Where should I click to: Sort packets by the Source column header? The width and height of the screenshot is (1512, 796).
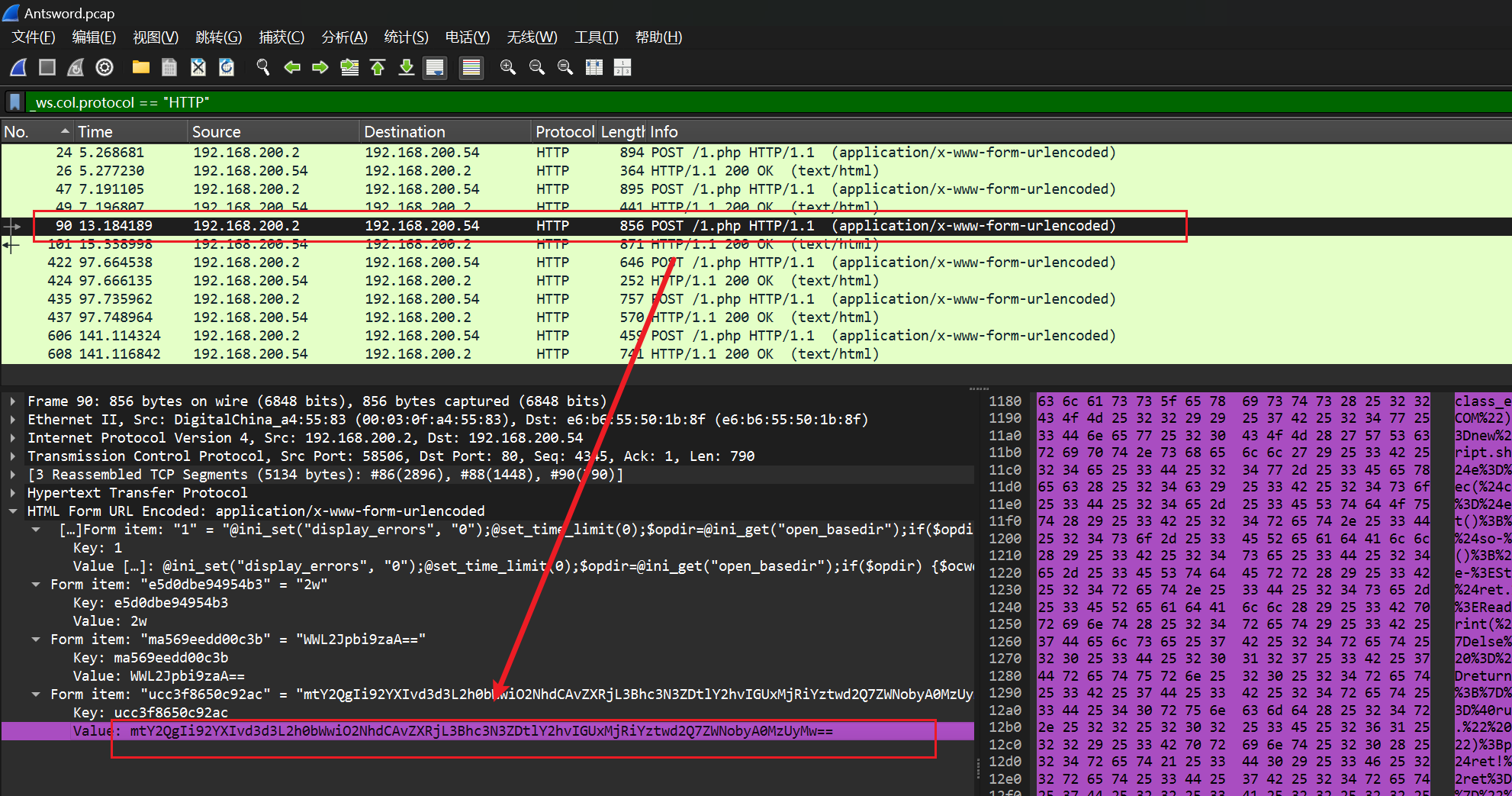216,132
